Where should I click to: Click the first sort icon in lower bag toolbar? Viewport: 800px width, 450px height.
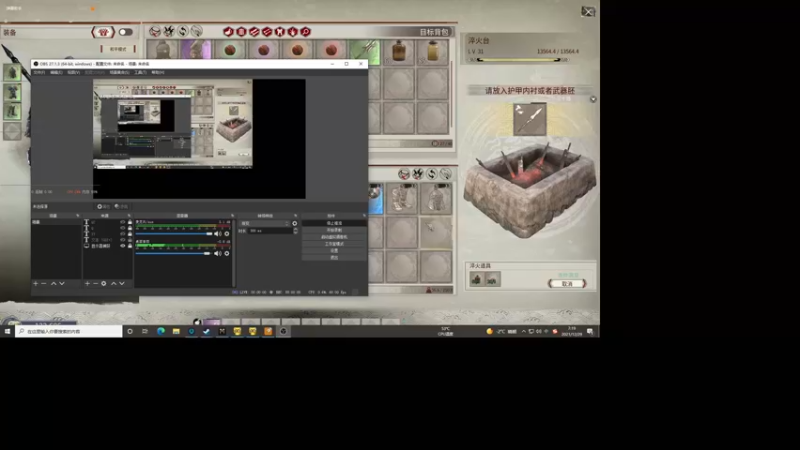(x=404, y=174)
